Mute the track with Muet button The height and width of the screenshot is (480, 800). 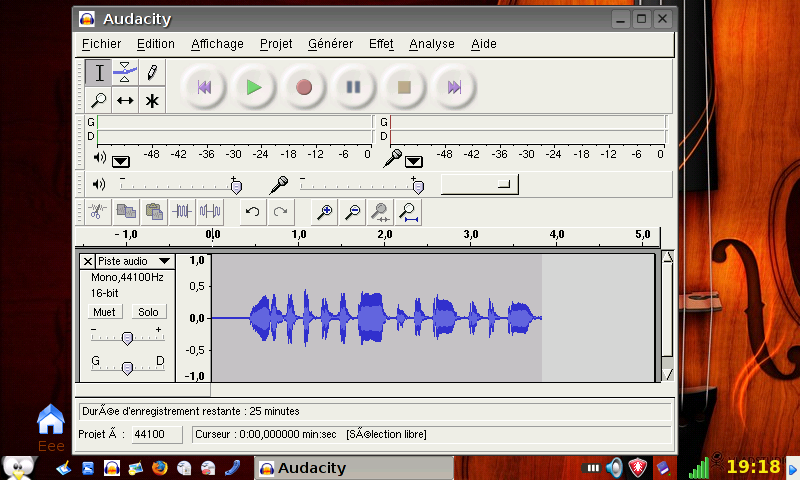tap(105, 312)
